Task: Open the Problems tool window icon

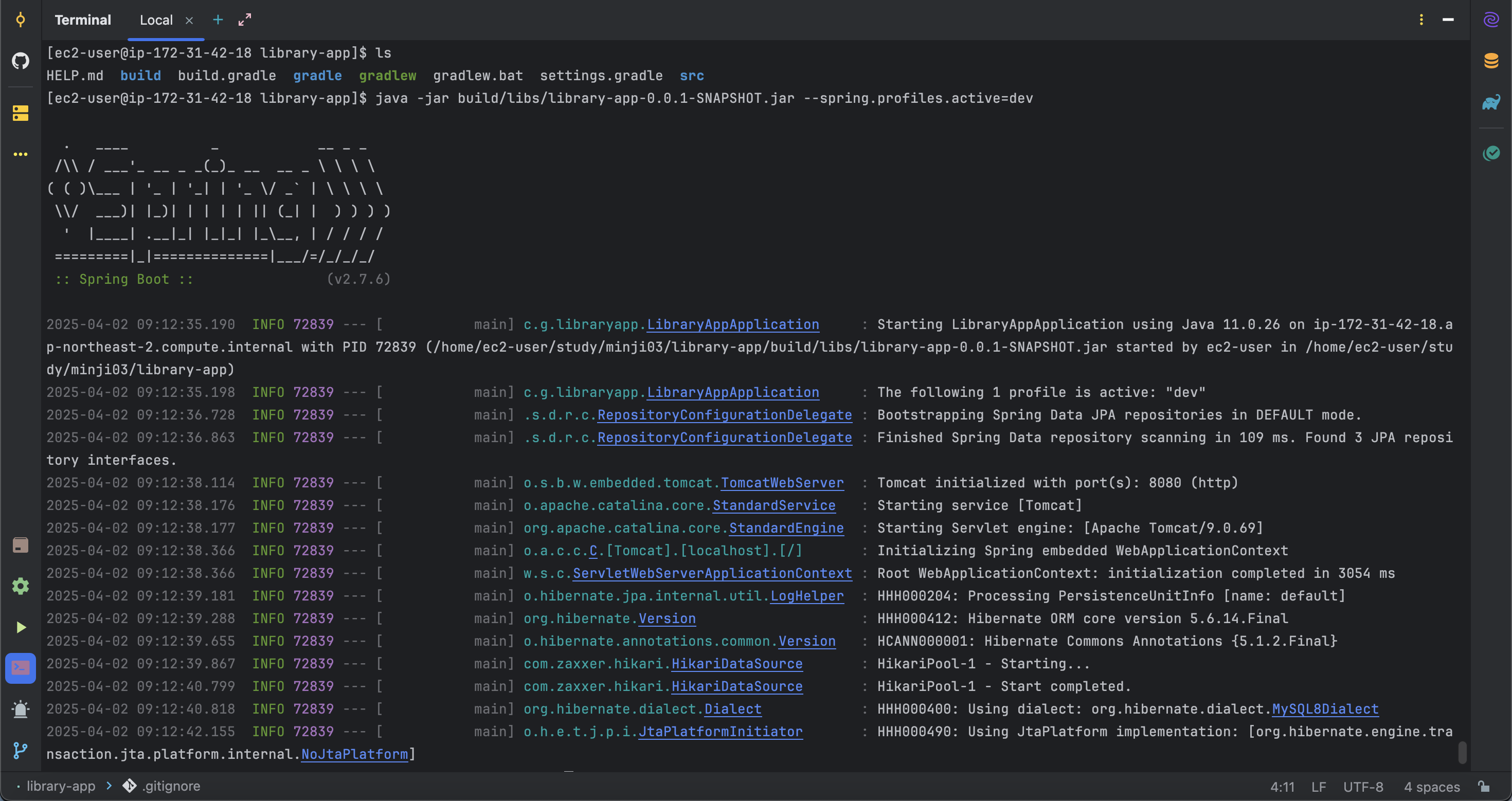Action: [21, 709]
